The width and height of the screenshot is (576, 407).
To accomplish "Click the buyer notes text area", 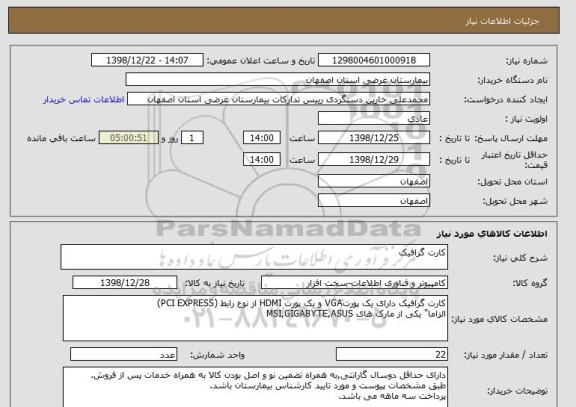I will [x=255, y=387].
